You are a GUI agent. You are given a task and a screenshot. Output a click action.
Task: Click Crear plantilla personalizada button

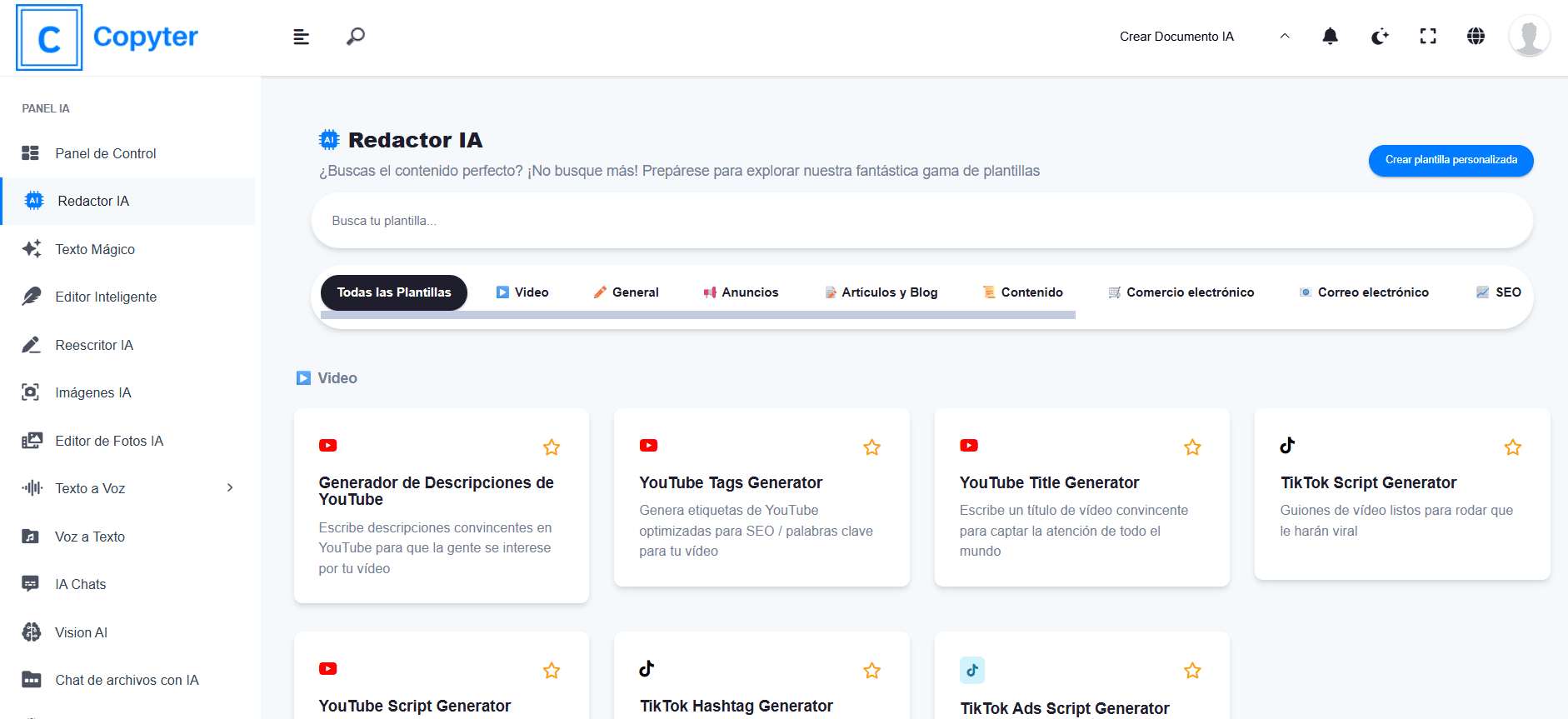tap(1451, 160)
